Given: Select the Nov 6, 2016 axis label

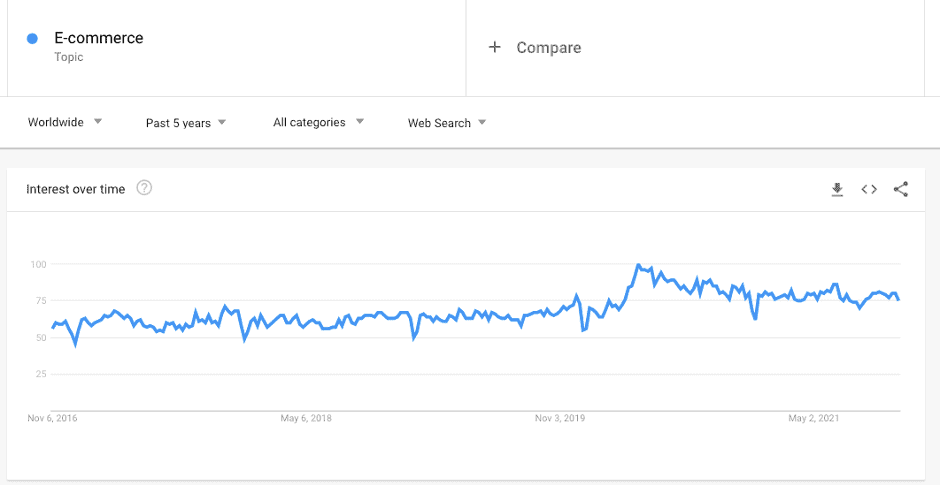Looking at the screenshot, I should pos(52,418).
